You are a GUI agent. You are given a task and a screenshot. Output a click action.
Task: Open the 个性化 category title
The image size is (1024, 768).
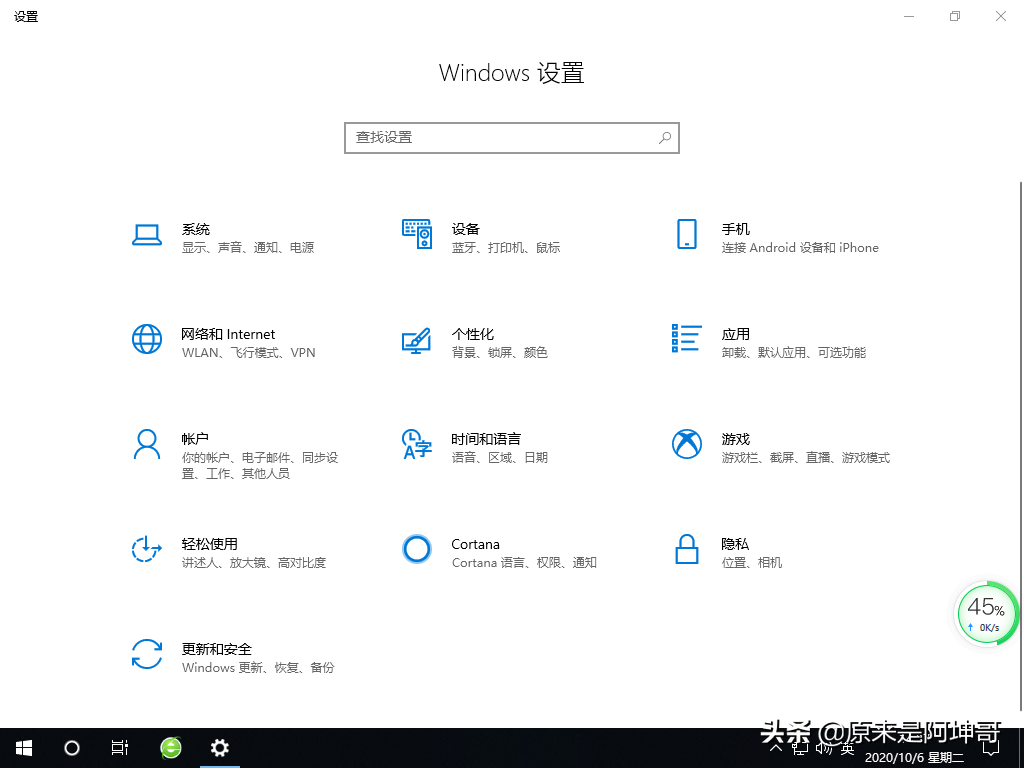(473, 334)
